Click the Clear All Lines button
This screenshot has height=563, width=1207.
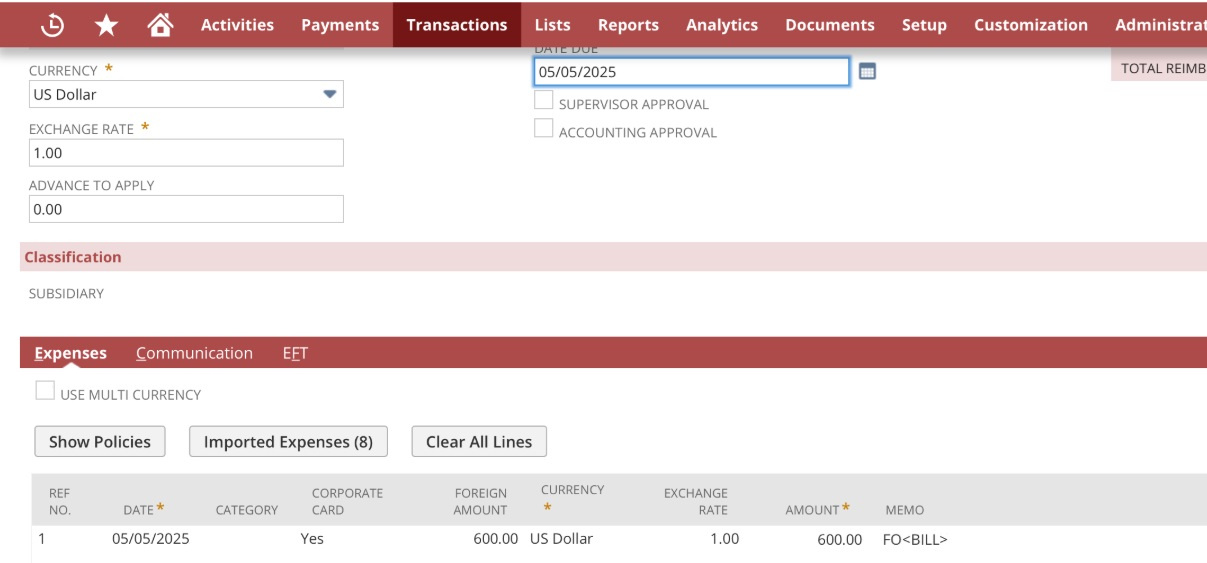(x=479, y=442)
